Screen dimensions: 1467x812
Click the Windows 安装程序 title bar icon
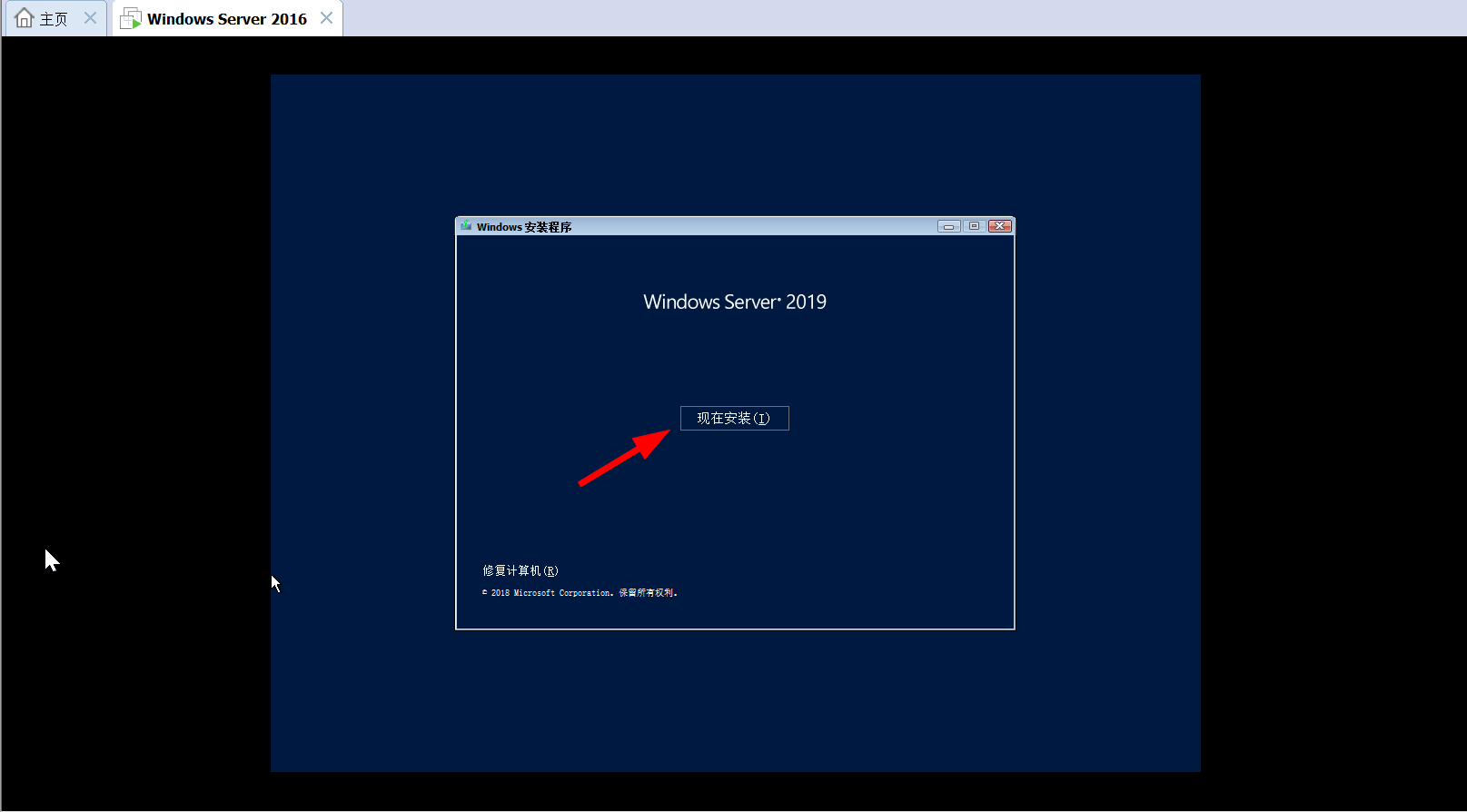[x=466, y=226]
